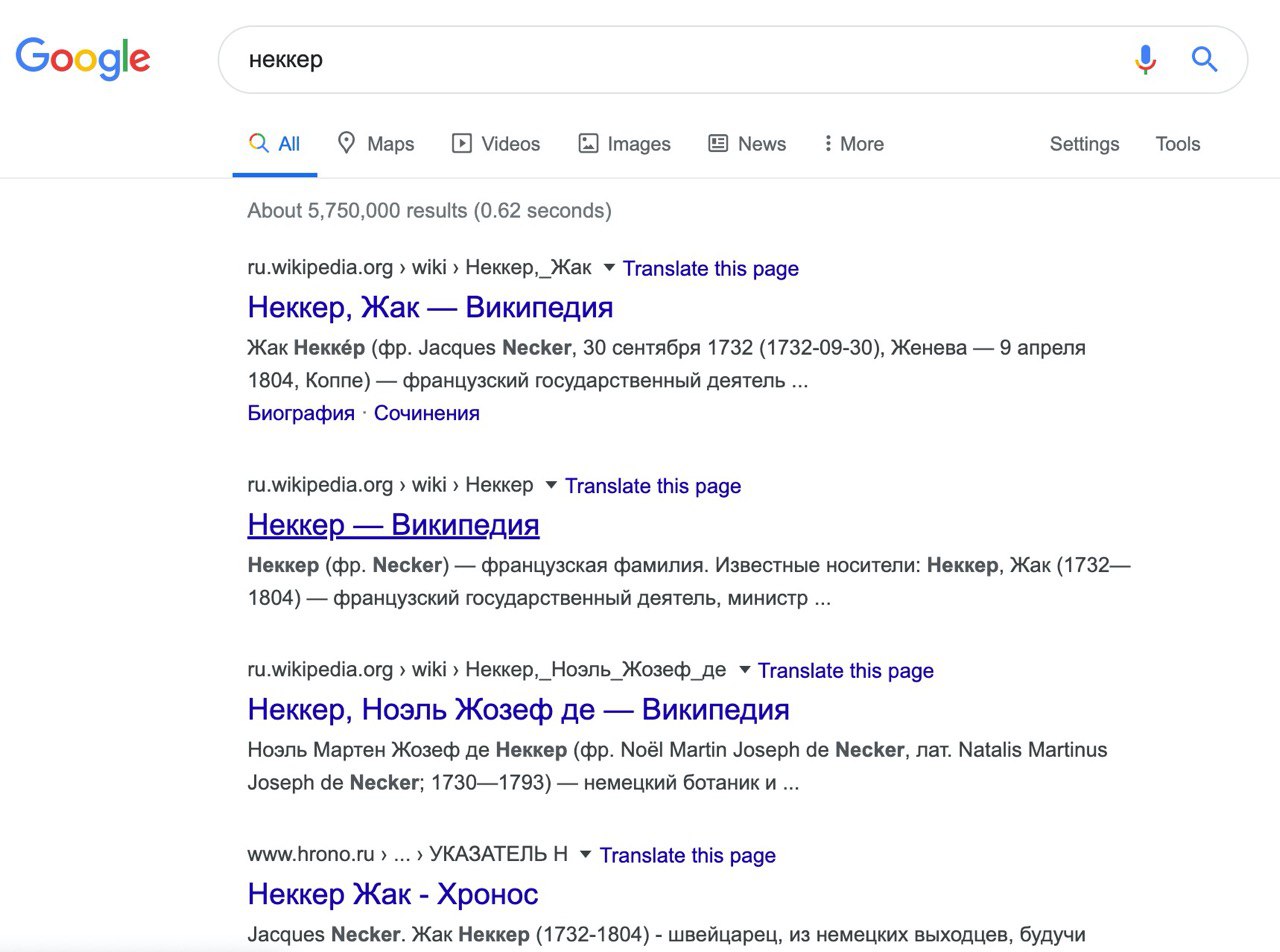
Task: Open Неккер Жак - Хронос result
Action: coord(393,894)
